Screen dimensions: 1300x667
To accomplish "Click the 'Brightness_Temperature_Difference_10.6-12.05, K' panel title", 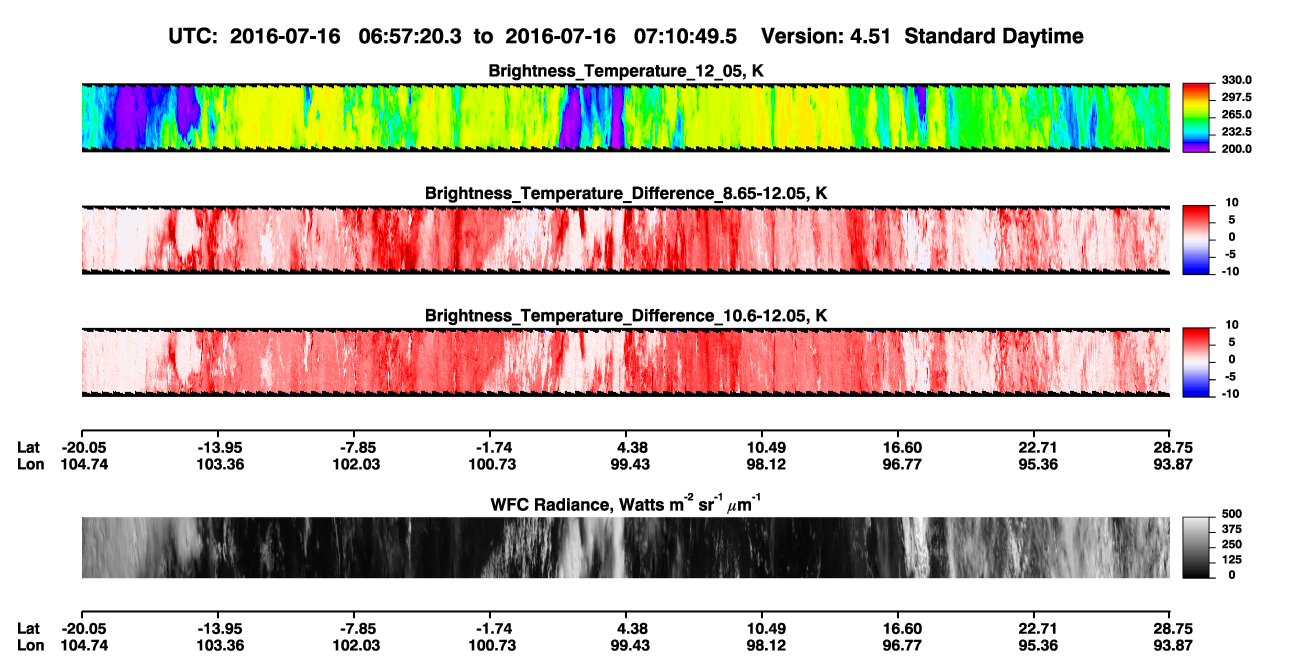I will (x=626, y=316).
